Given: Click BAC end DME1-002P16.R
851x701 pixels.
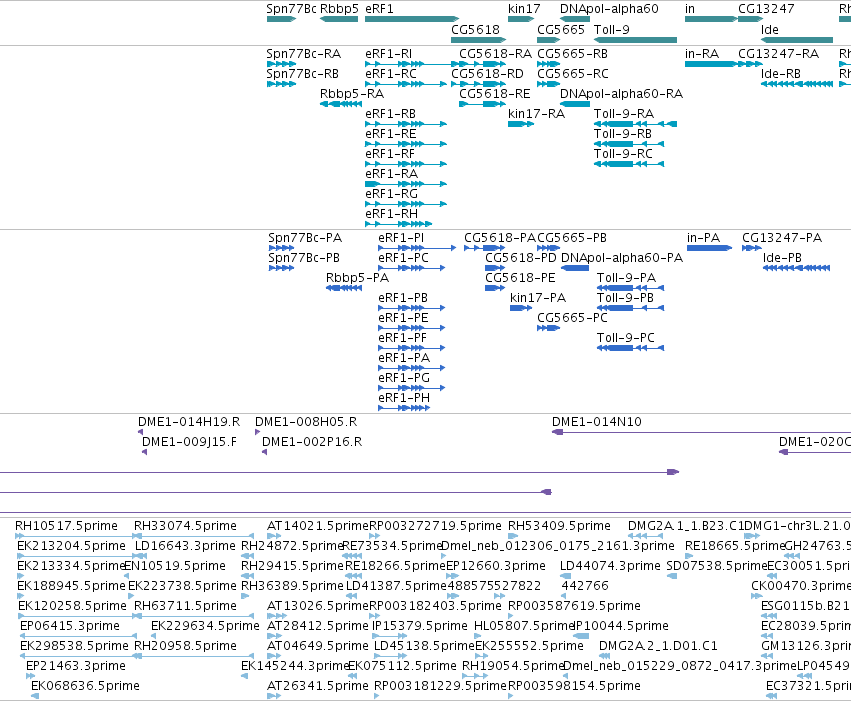Looking at the screenshot, I should coord(312,442).
